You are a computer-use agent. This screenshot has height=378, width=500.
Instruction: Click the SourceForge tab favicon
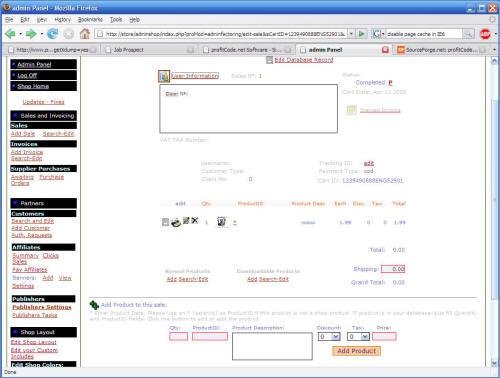click(400, 50)
